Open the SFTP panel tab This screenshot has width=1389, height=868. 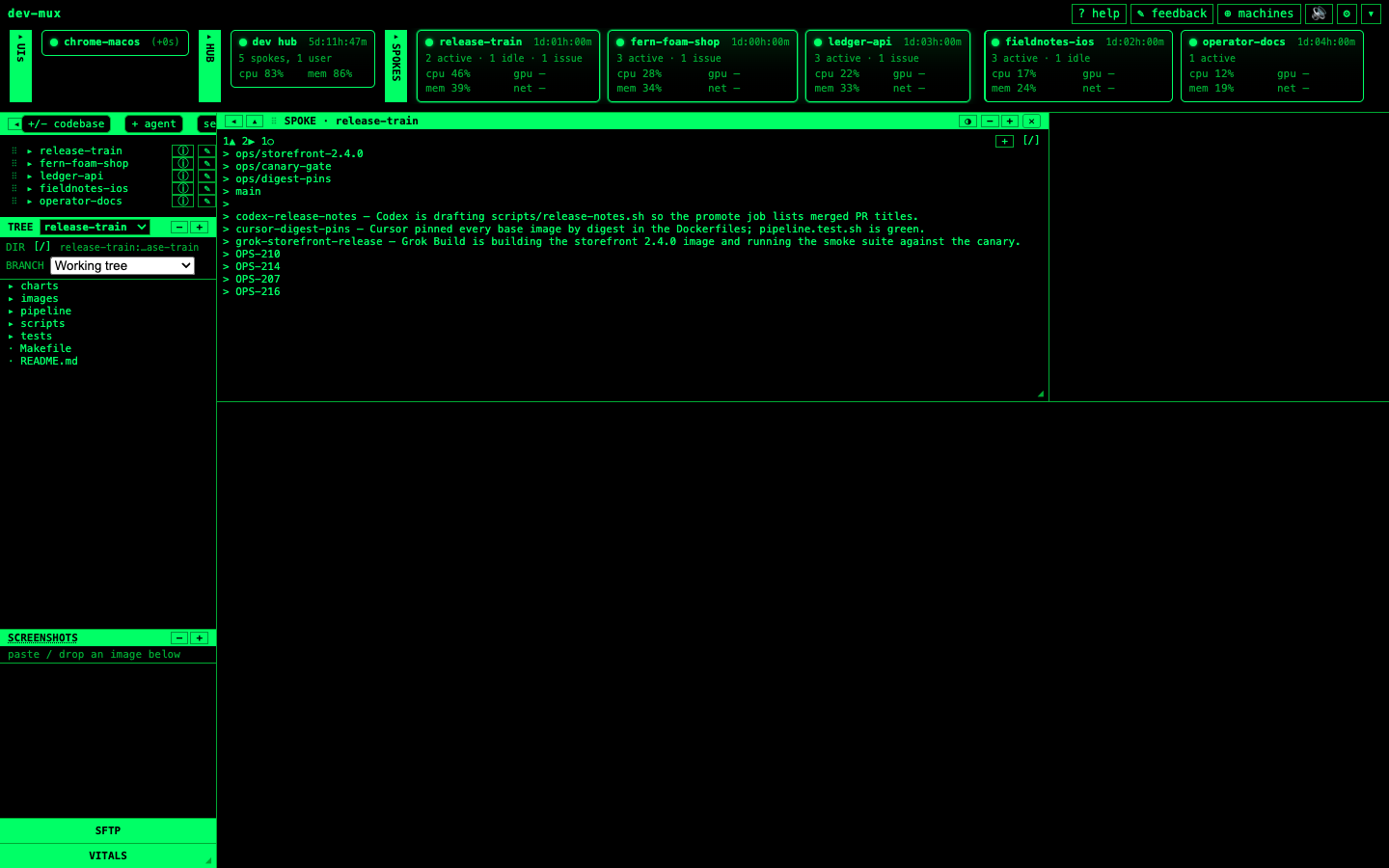[108, 830]
